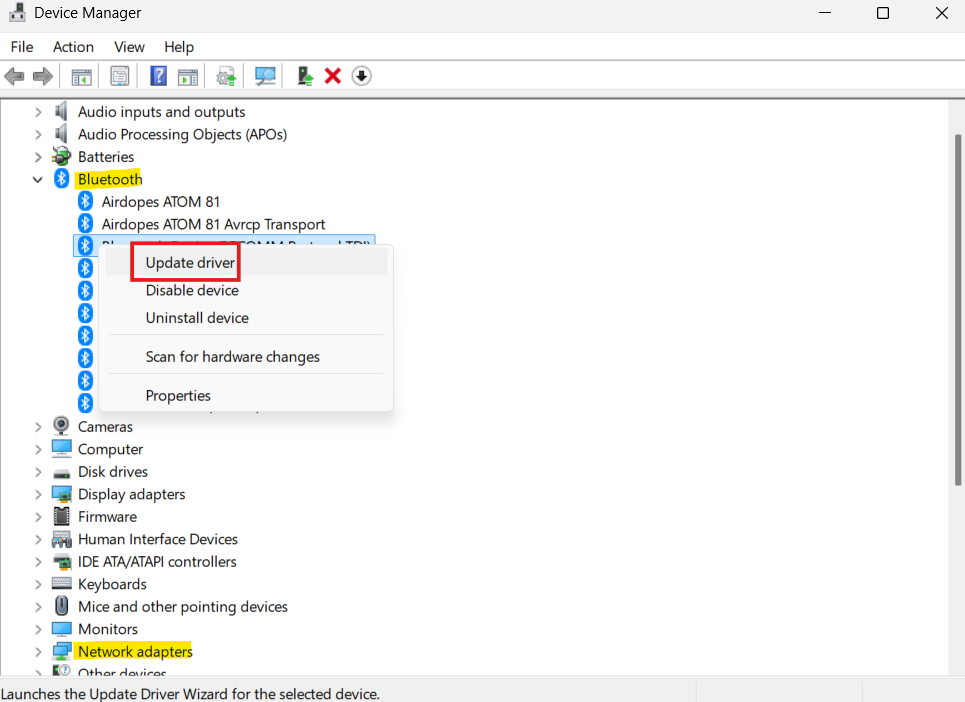Click the disable device down-arrow icon
The height and width of the screenshot is (702, 965).
coord(361,76)
